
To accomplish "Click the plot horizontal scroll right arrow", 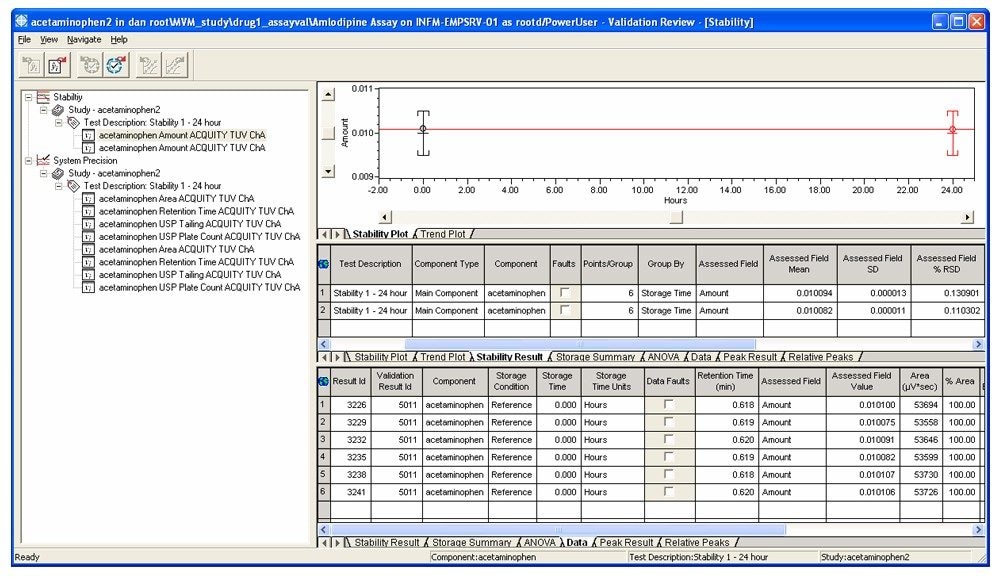I will click(967, 218).
